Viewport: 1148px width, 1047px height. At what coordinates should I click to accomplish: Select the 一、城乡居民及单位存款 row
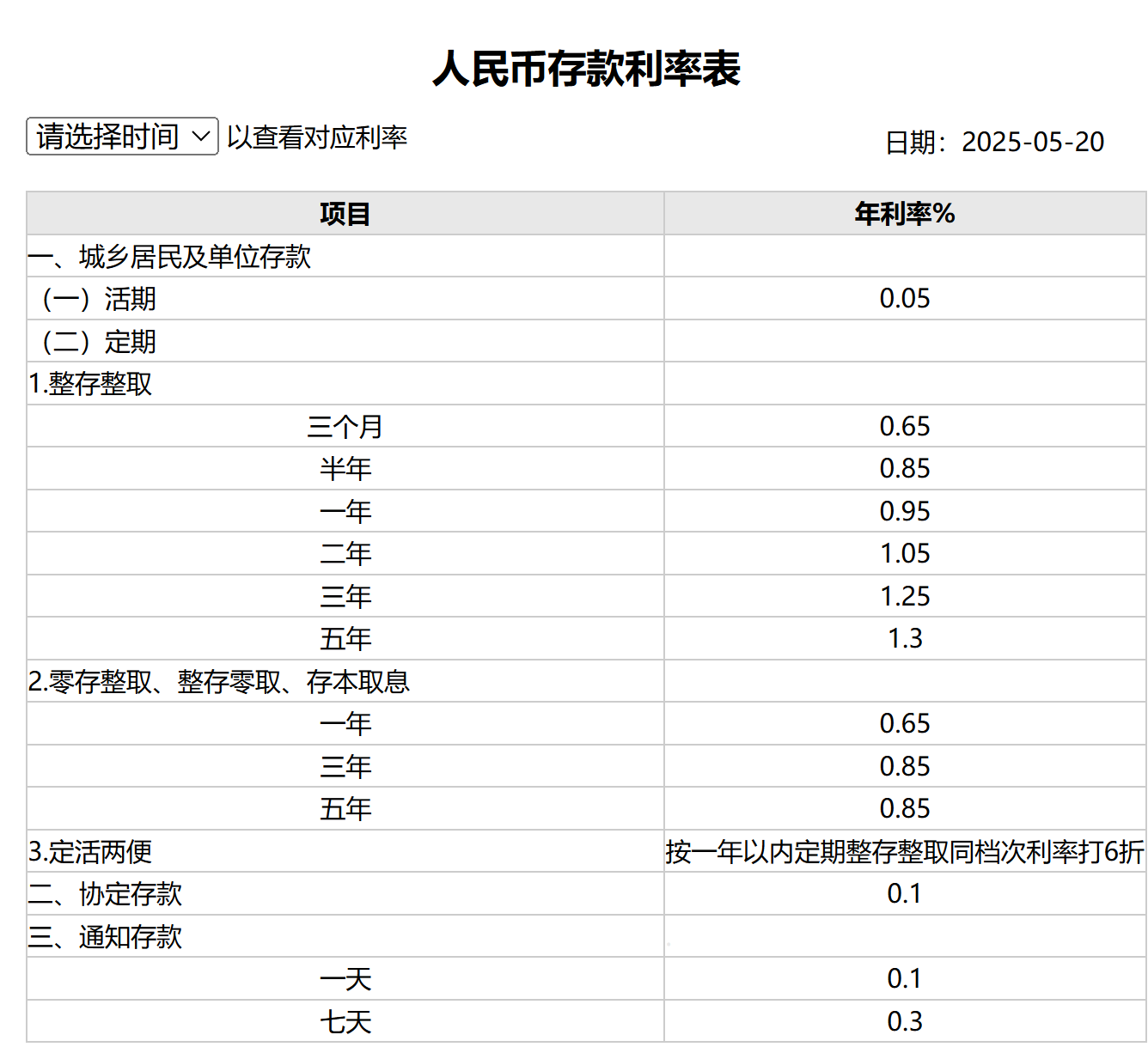(169, 257)
